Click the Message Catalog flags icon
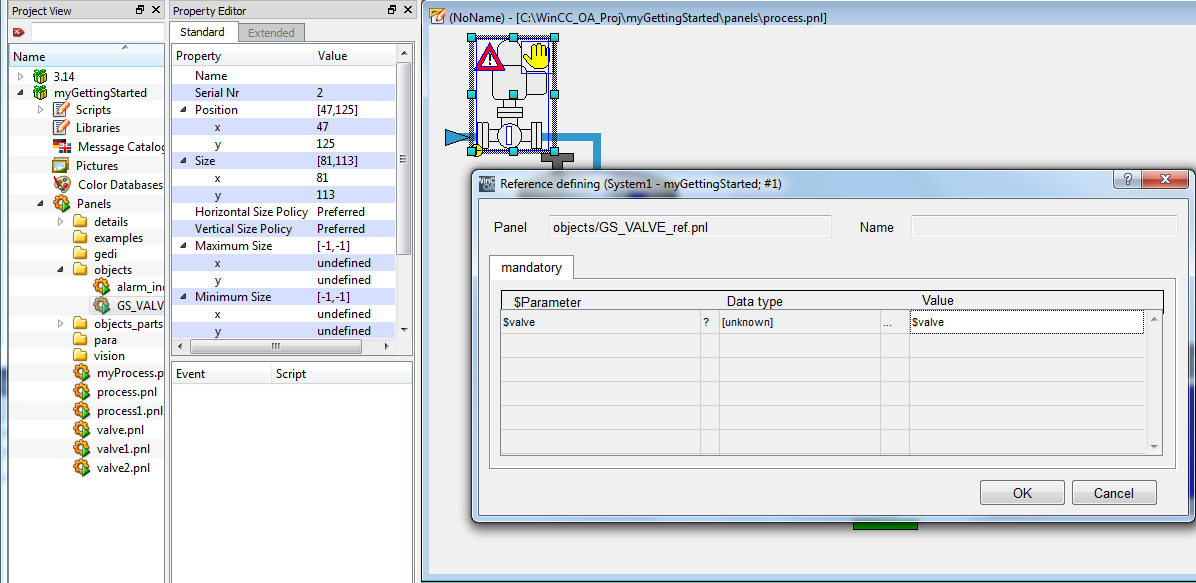Viewport: 1196px width, 583px height. (61, 147)
